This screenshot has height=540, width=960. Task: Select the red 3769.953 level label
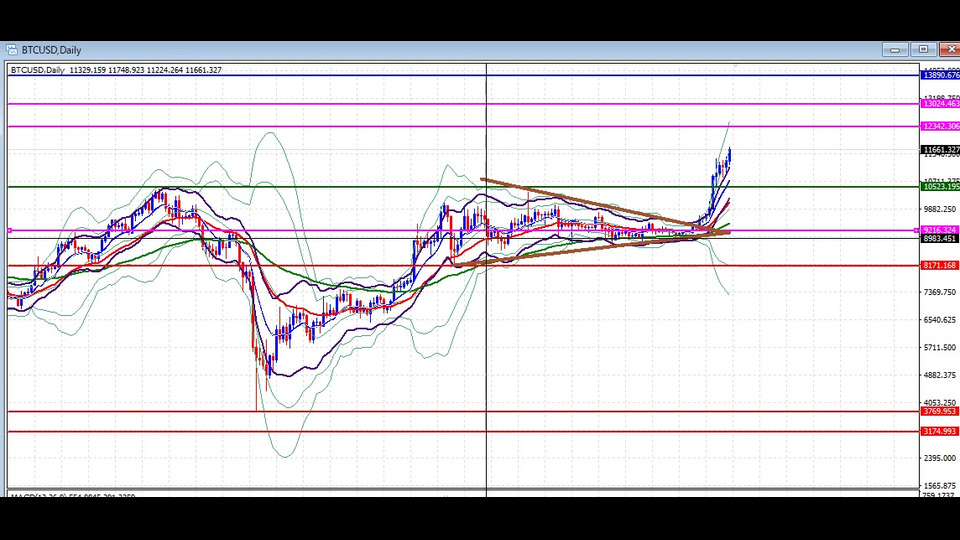(940, 411)
